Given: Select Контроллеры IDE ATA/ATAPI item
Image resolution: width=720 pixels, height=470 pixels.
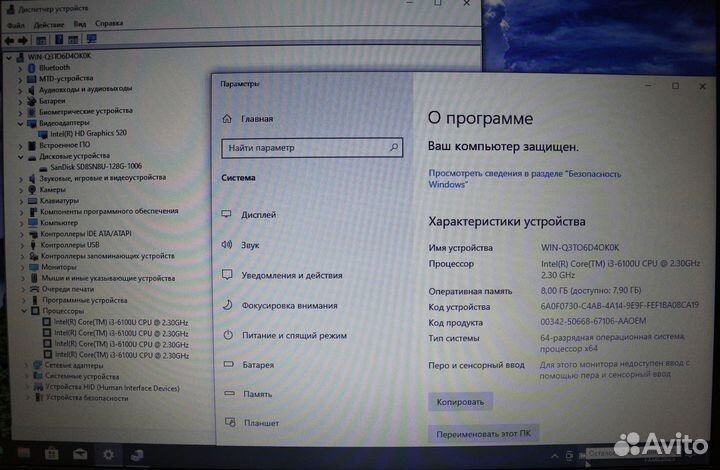Looking at the screenshot, I should [86, 234].
